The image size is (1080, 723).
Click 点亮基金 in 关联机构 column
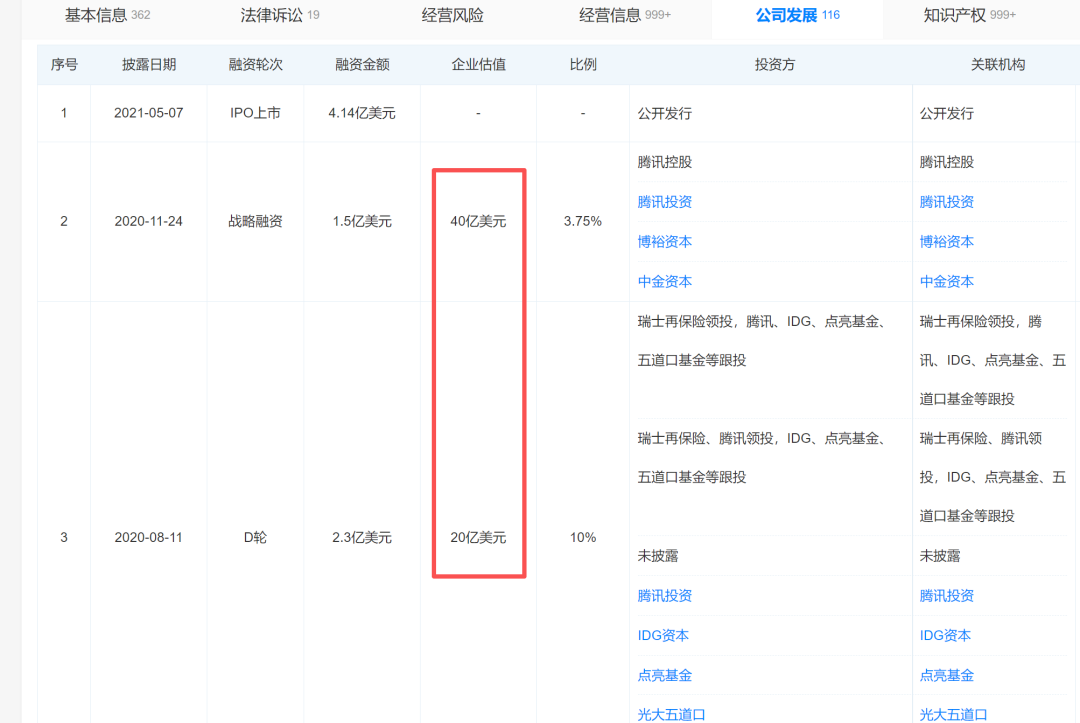tap(946, 675)
